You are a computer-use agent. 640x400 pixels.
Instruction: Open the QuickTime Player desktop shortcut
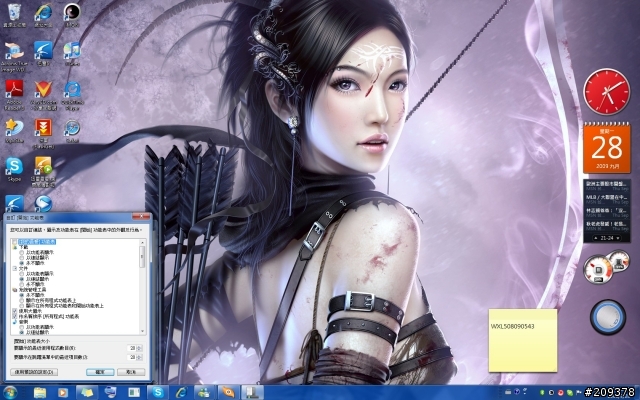(x=72, y=95)
